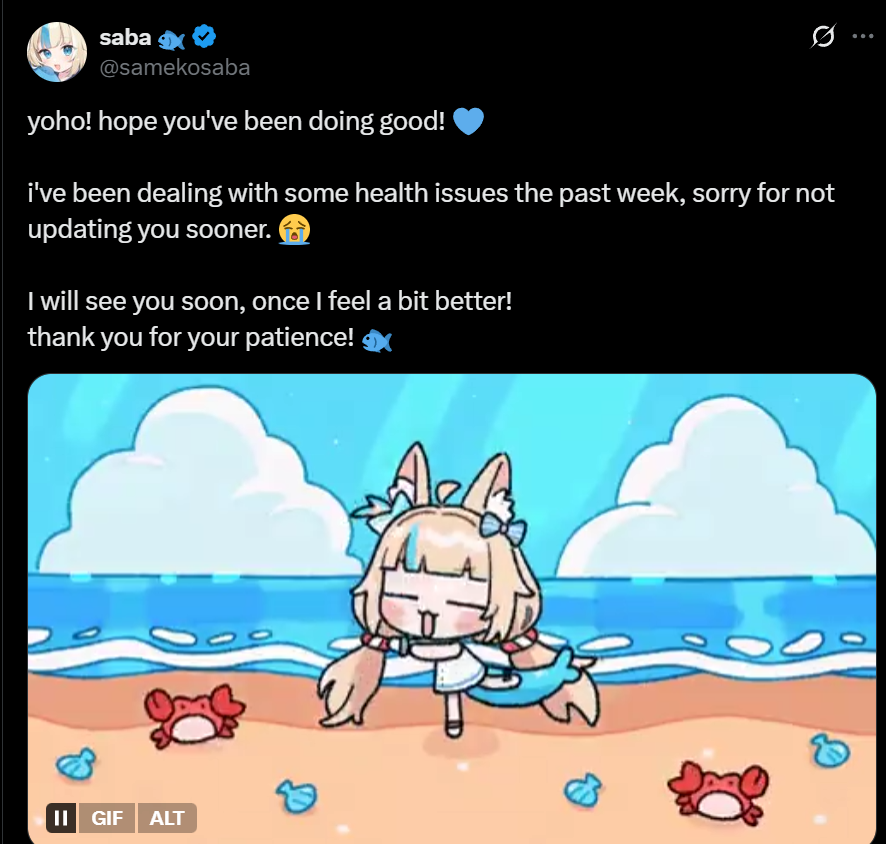Click the crying face emoji
Screen dimensions: 886x844
[x=294, y=229]
